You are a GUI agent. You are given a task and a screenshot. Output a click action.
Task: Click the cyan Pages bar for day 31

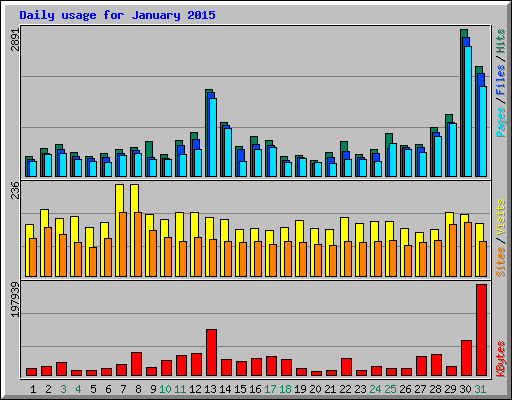(x=483, y=131)
